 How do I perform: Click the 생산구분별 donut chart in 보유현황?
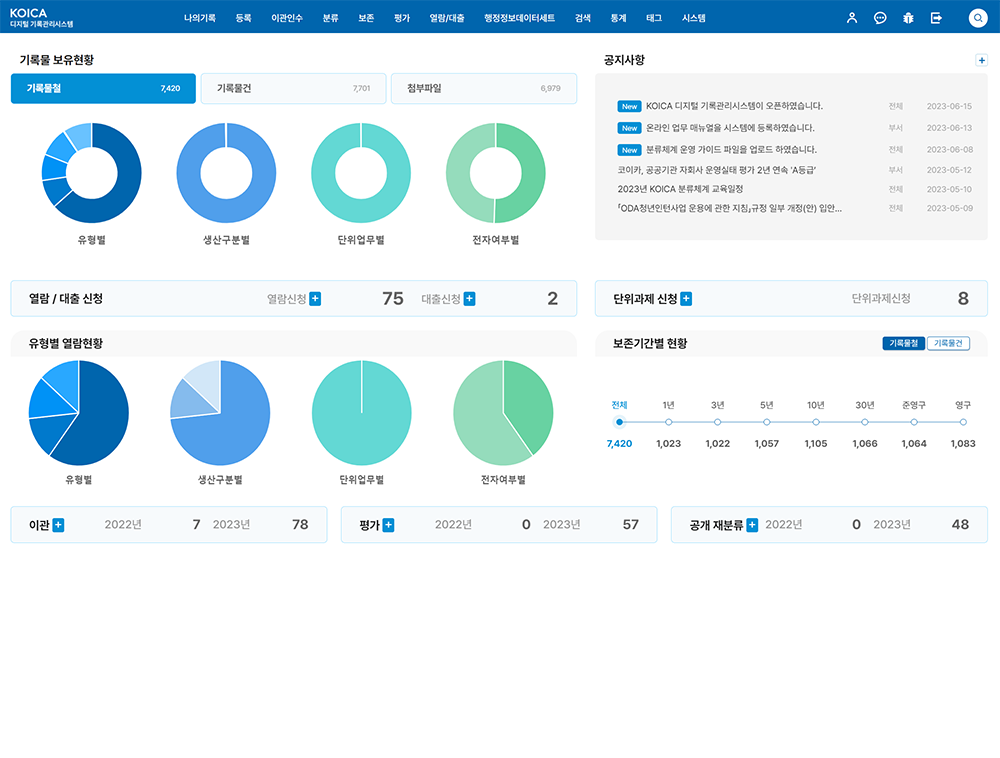click(x=226, y=173)
